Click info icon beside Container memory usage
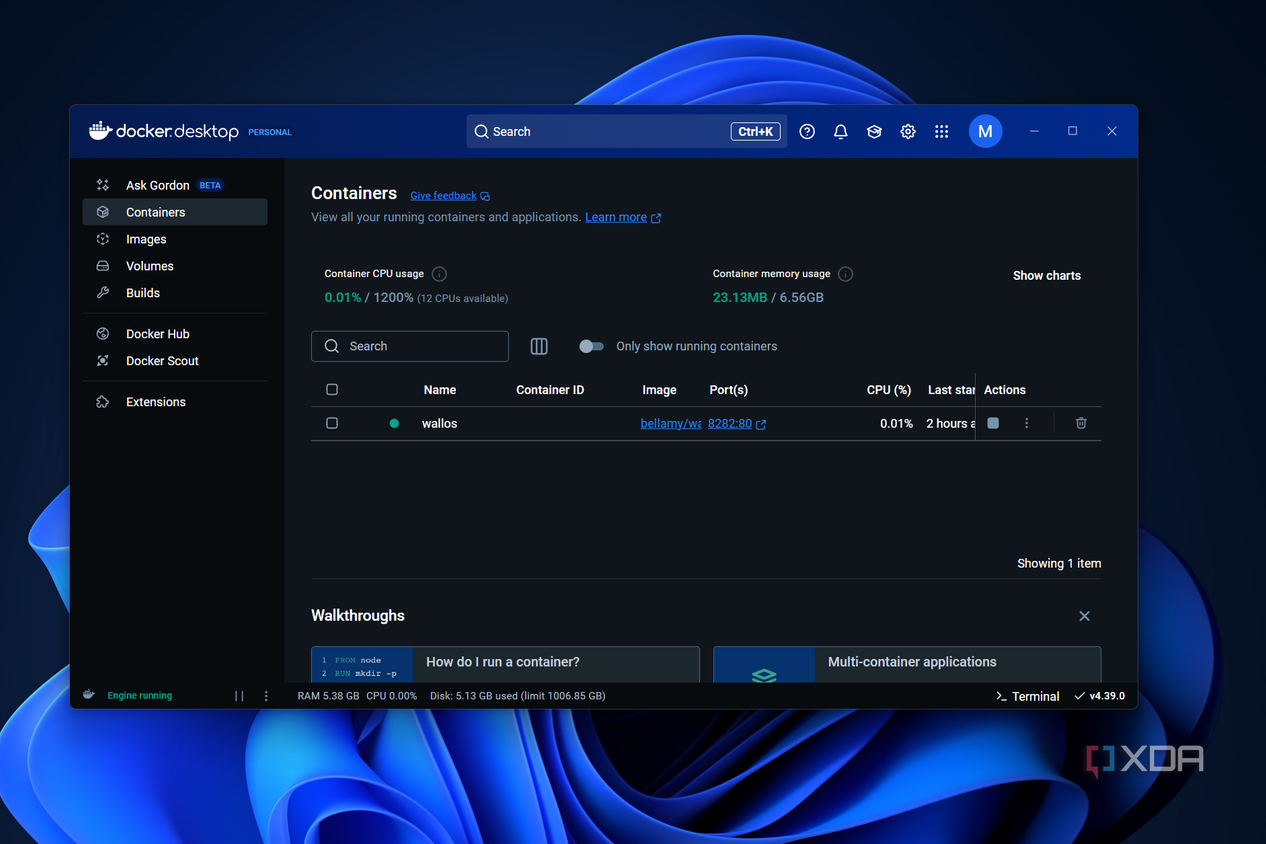Screen dimensions: 1266x844 tap(846, 274)
